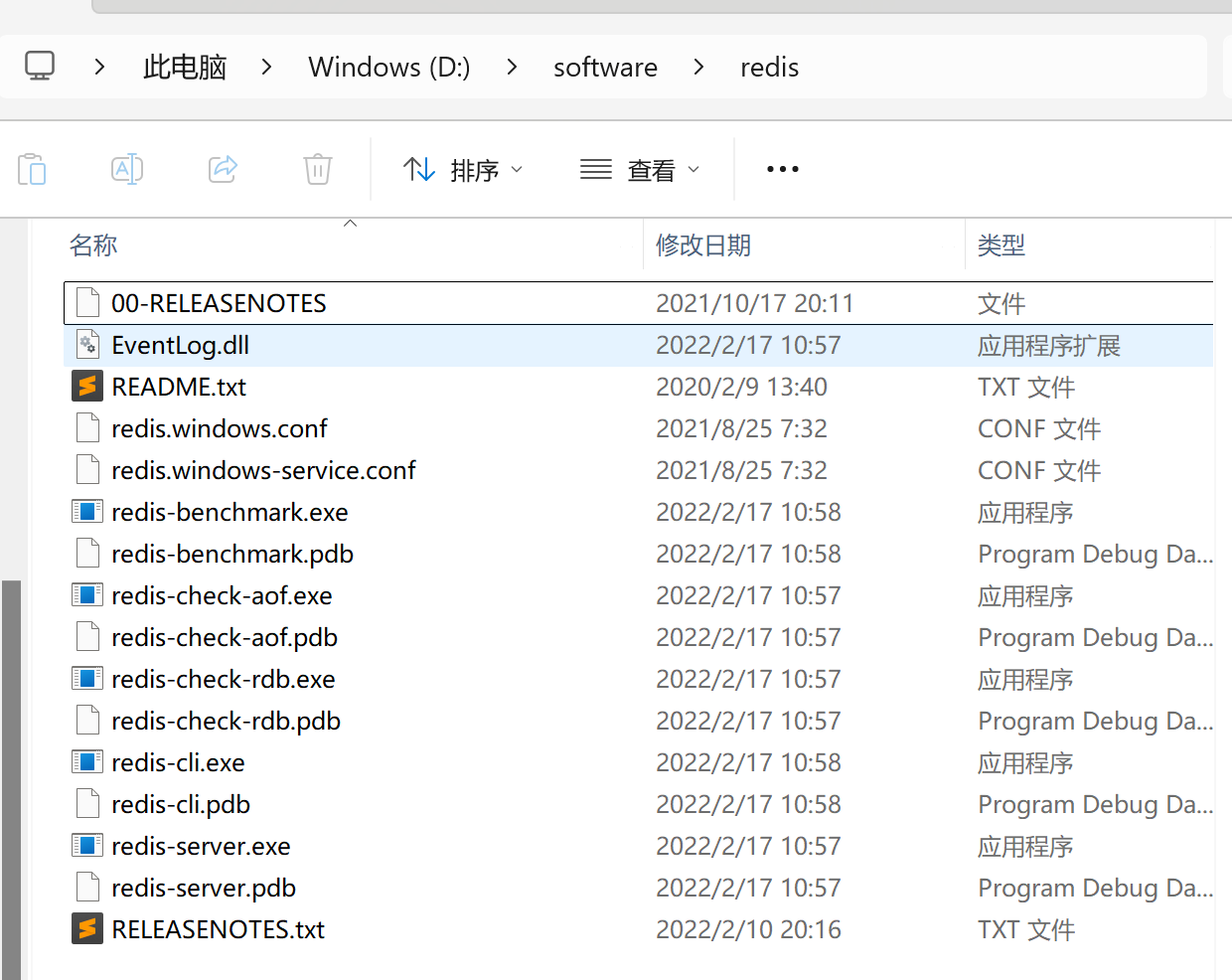Click the redis.windows-service.conf file icon
The height and width of the screenshot is (980, 1232).
point(87,470)
